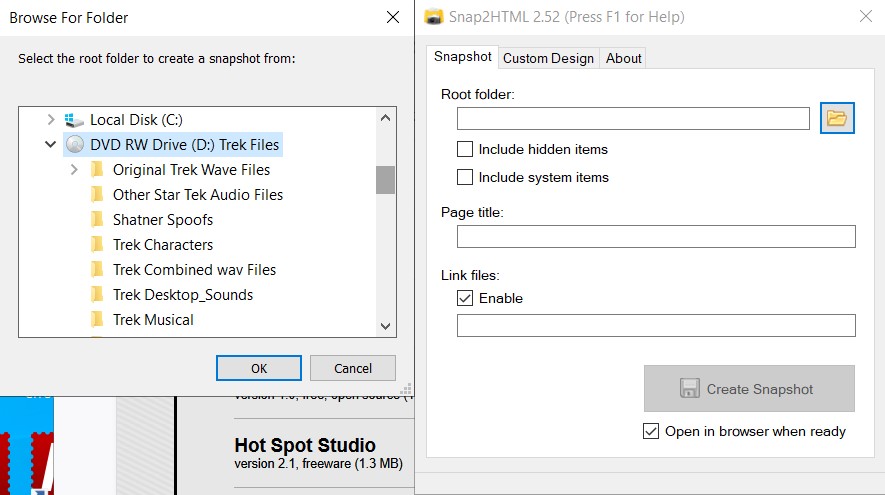
Task: Toggle Include system items checkbox
Action: click(465, 177)
